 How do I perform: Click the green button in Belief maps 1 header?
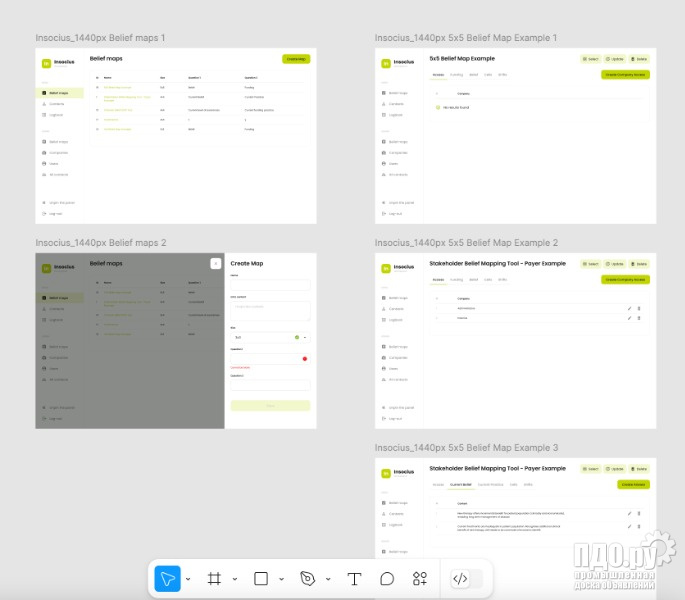coord(295,59)
